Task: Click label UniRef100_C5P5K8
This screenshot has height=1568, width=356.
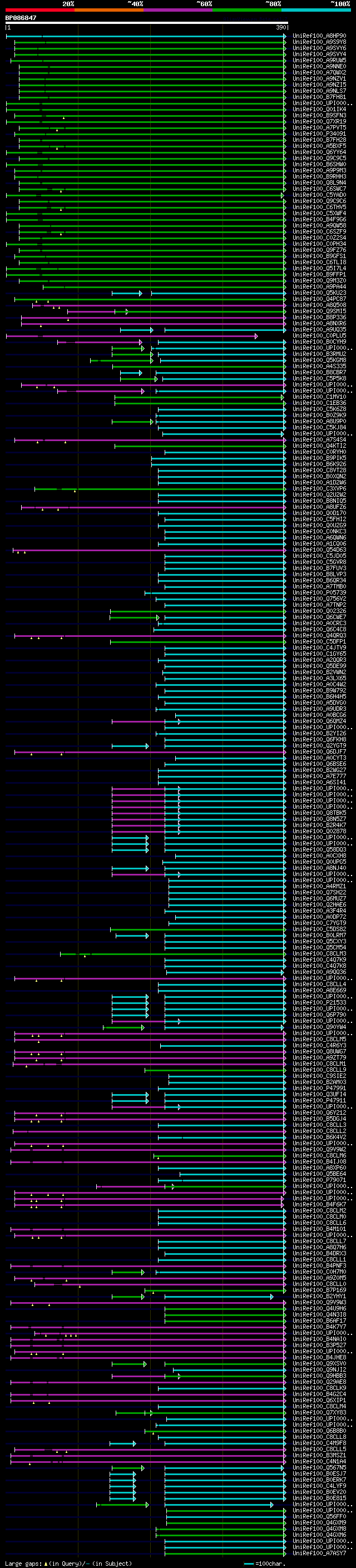Action: (319, 379)
